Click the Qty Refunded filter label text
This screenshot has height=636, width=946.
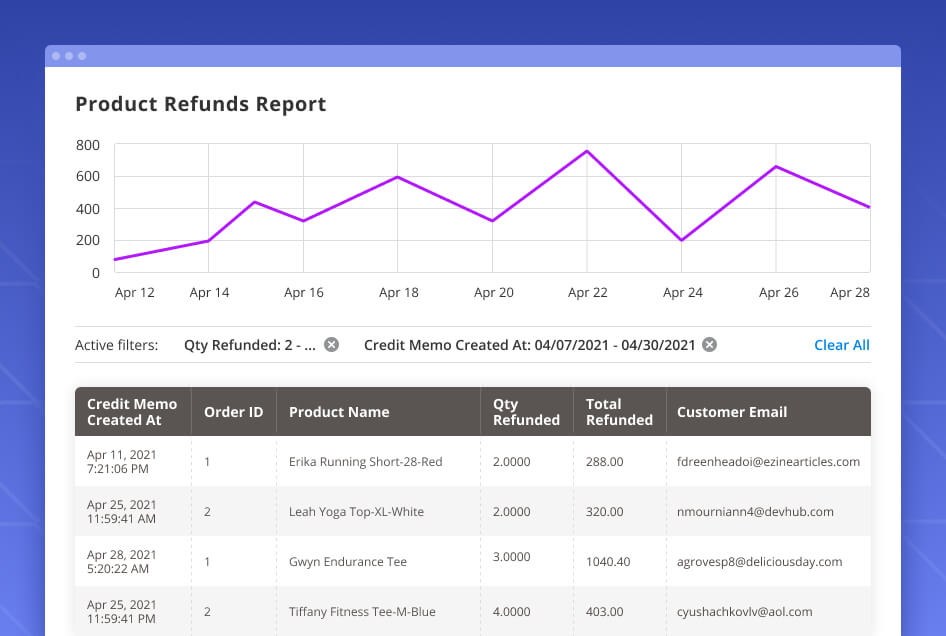click(x=249, y=345)
